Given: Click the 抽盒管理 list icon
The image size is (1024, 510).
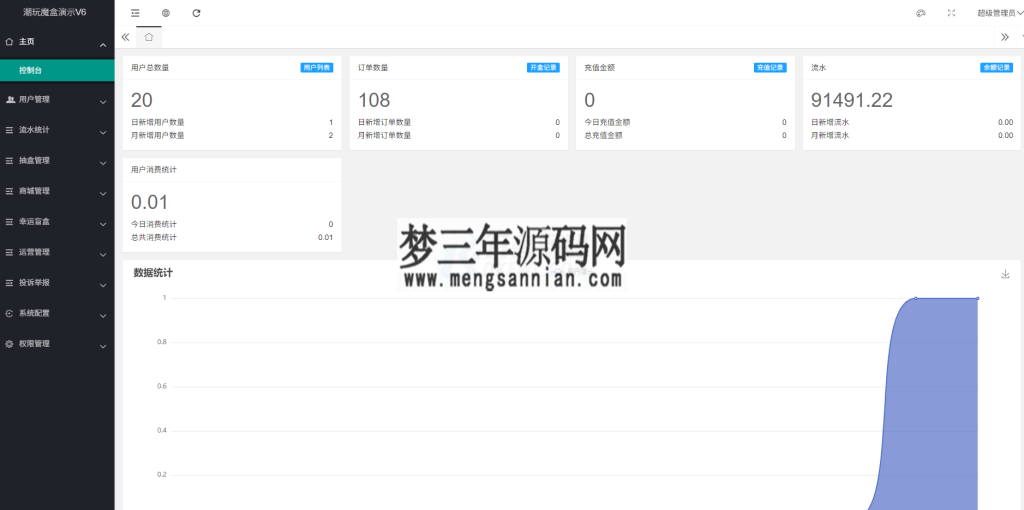Looking at the screenshot, I should click(x=9, y=161).
